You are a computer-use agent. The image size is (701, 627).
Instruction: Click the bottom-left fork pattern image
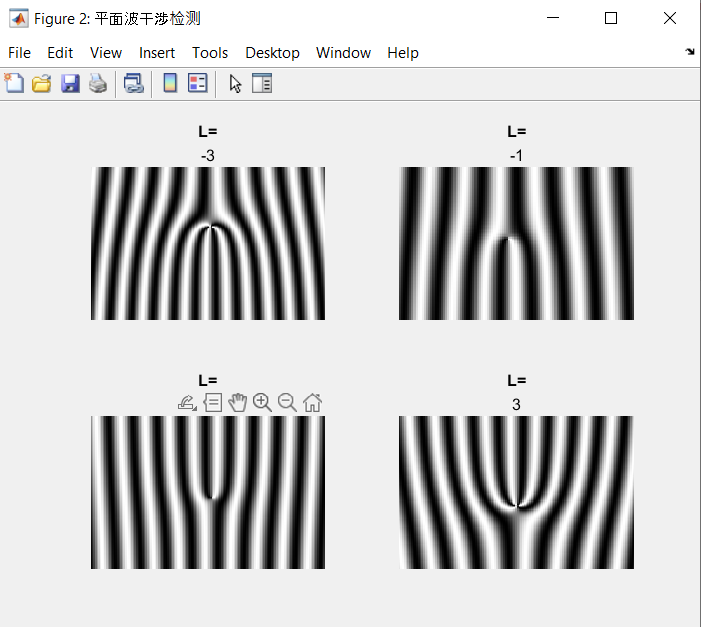tap(208, 492)
